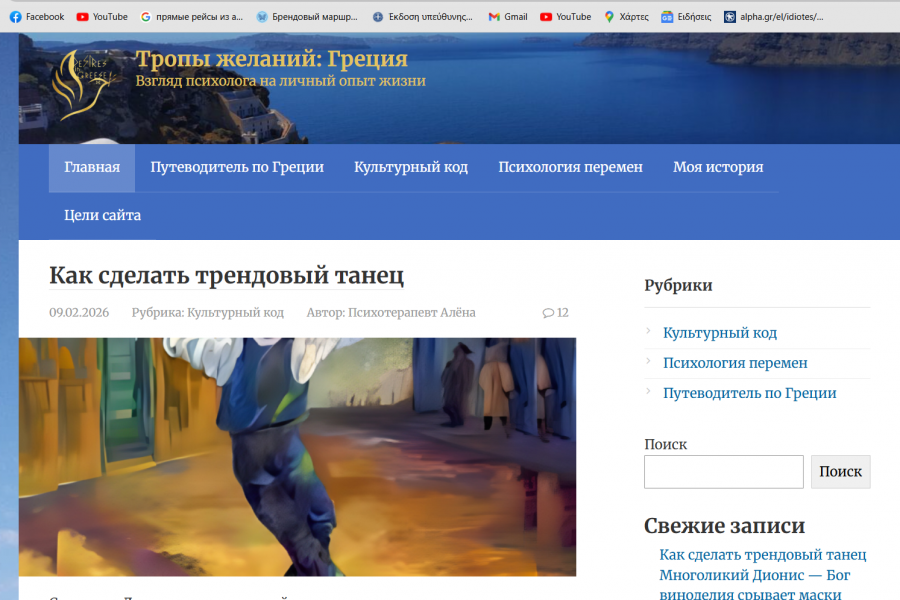
Task: Open the Ειδήσεις news bookmark
Action: 686,17
